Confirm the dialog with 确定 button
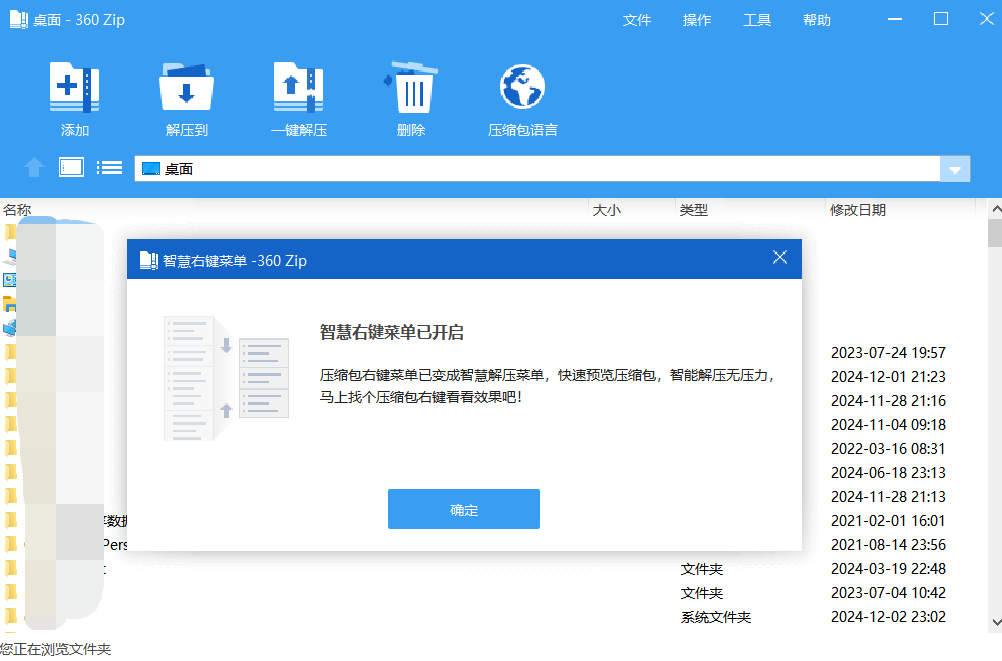This screenshot has height=661, width=1002. coord(464,509)
